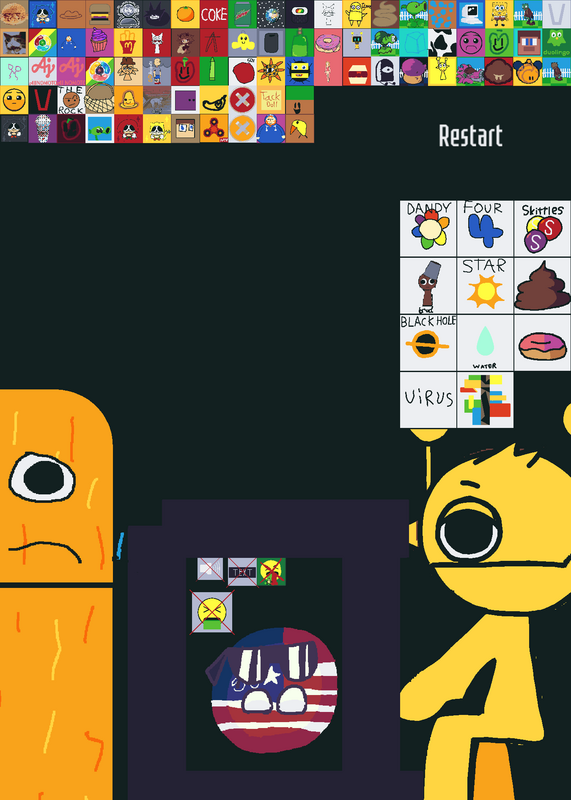The width and height of the screenshot is (571, 800).
Task: Choose the purple cupcake tile
Action: click(x=100, y=43)
